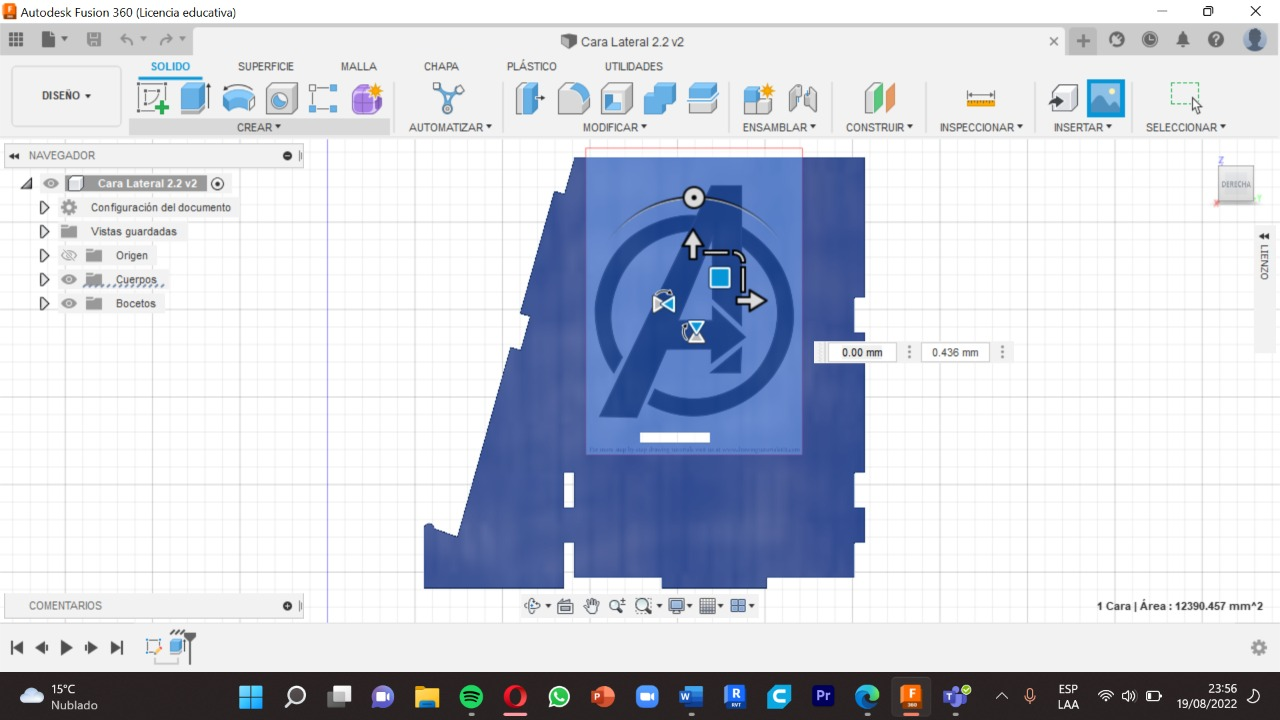Choose the Offset Plane construct icon
Viewport: 1280px width, 720px height.
[880, 98]
